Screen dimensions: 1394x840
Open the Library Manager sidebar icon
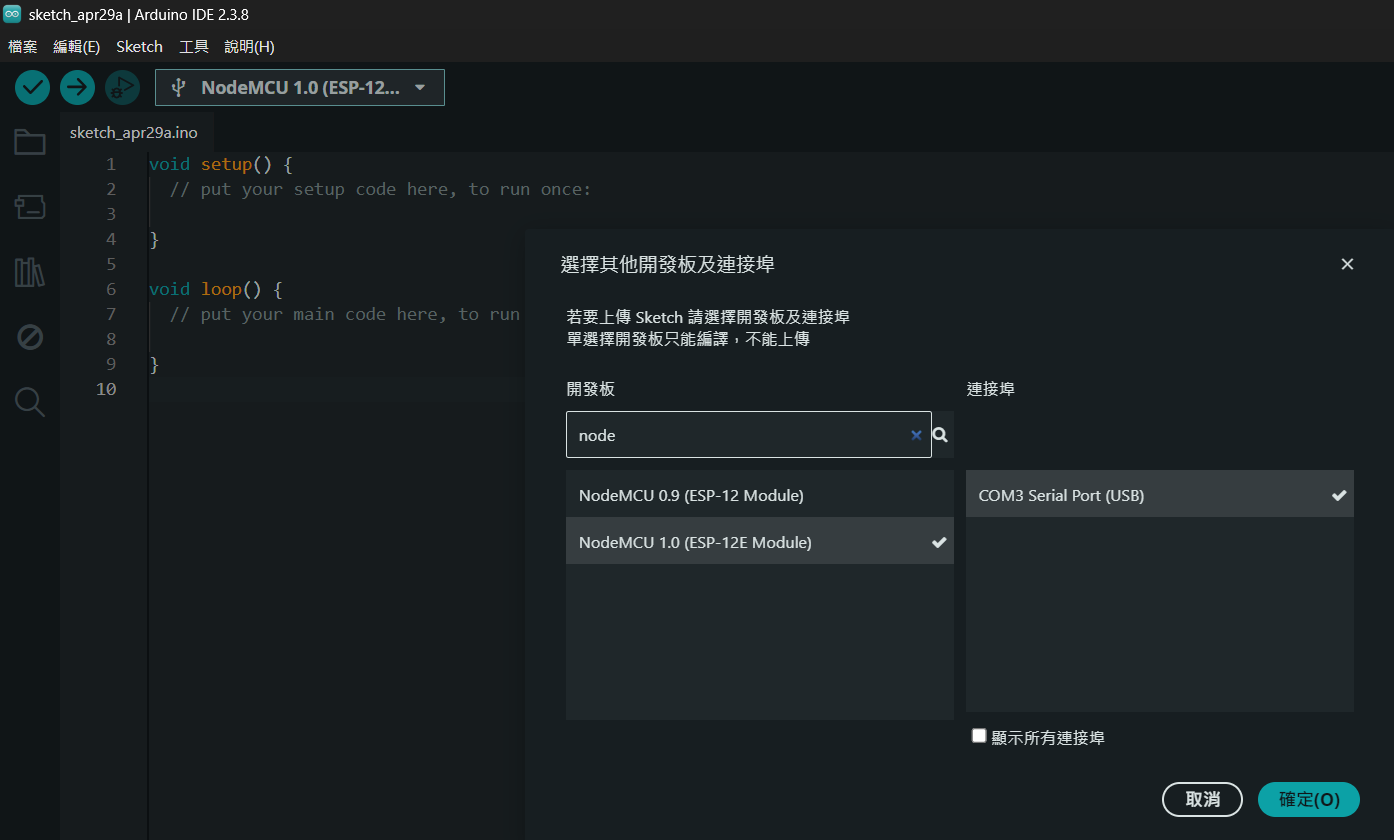click(30, 272)
